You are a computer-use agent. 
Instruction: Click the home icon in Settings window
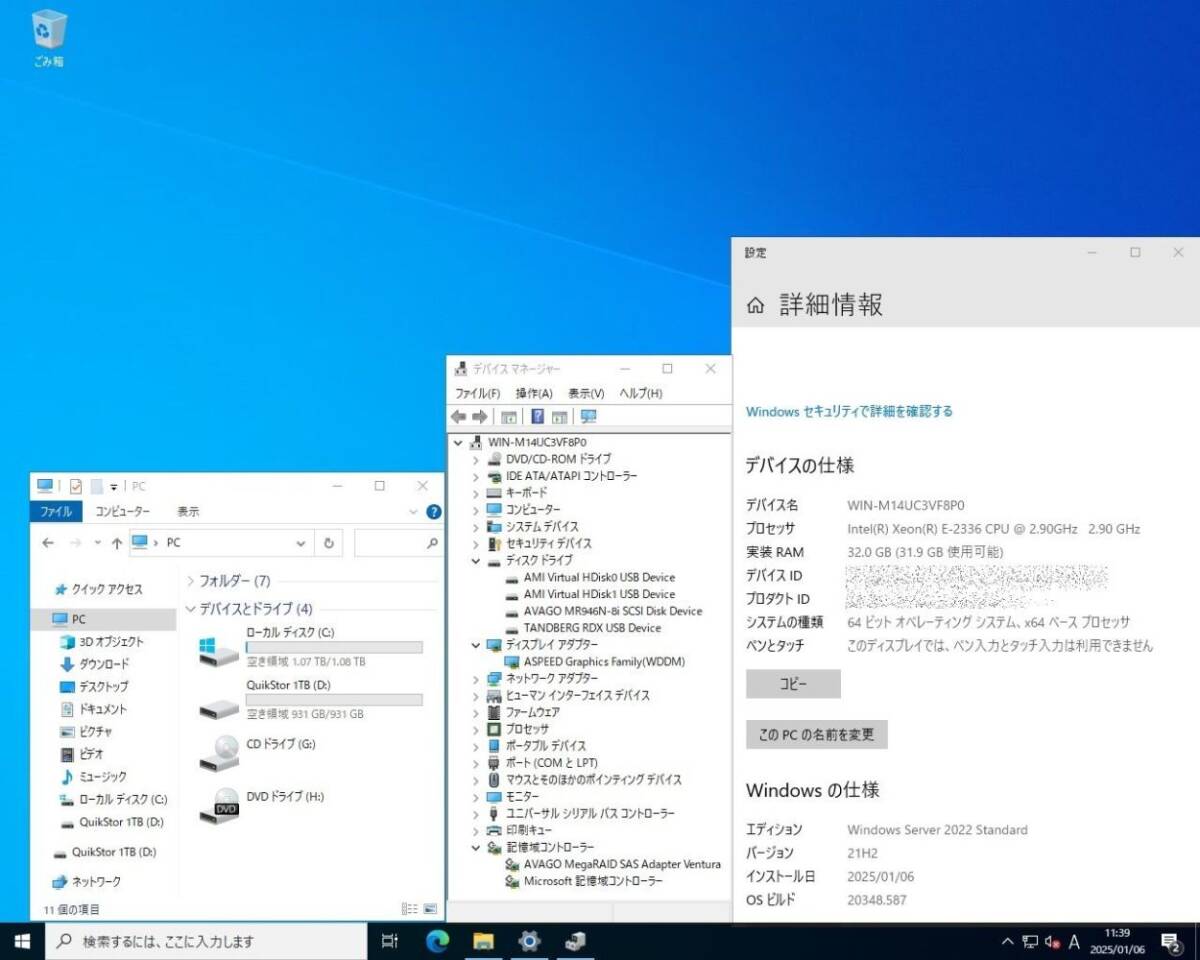click(x=756, y=305)
